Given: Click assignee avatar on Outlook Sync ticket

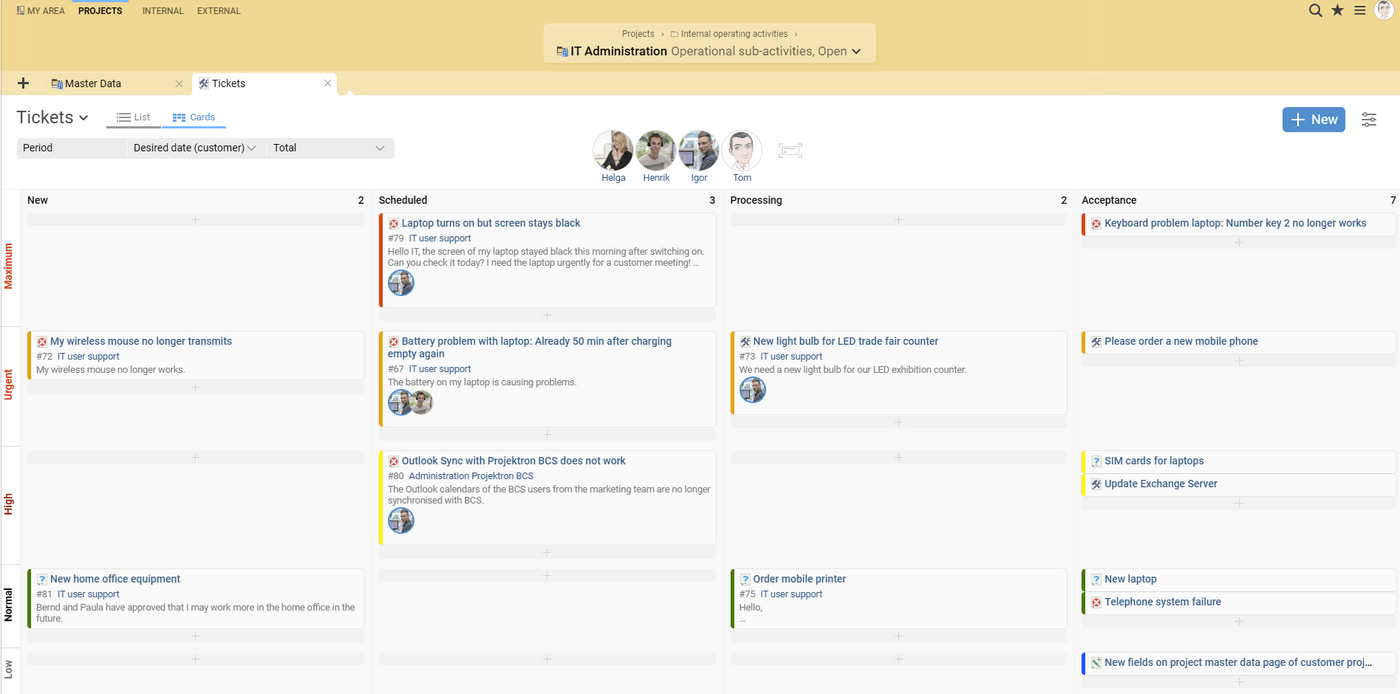Looking at the screenshot, I should (x=401, y=521).
